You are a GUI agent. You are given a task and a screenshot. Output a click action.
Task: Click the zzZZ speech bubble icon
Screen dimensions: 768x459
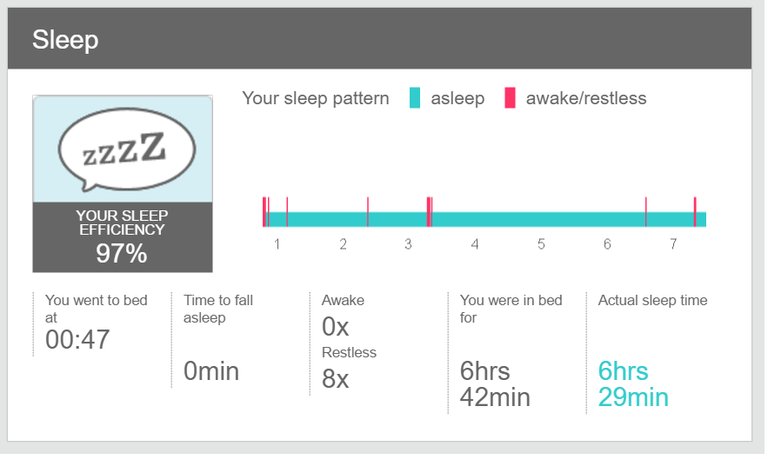(122, 148)
